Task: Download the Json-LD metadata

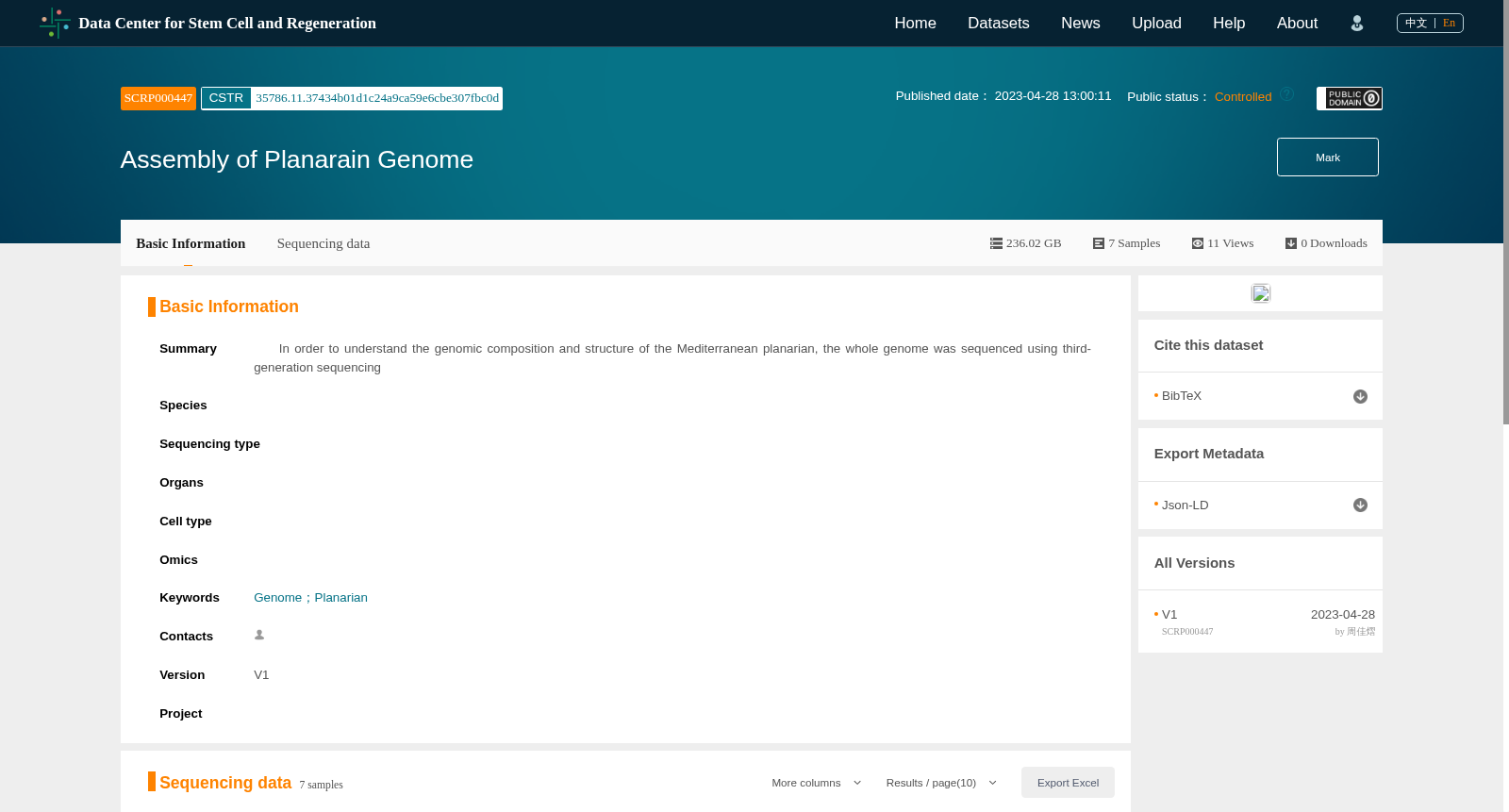Action: 1360,505
